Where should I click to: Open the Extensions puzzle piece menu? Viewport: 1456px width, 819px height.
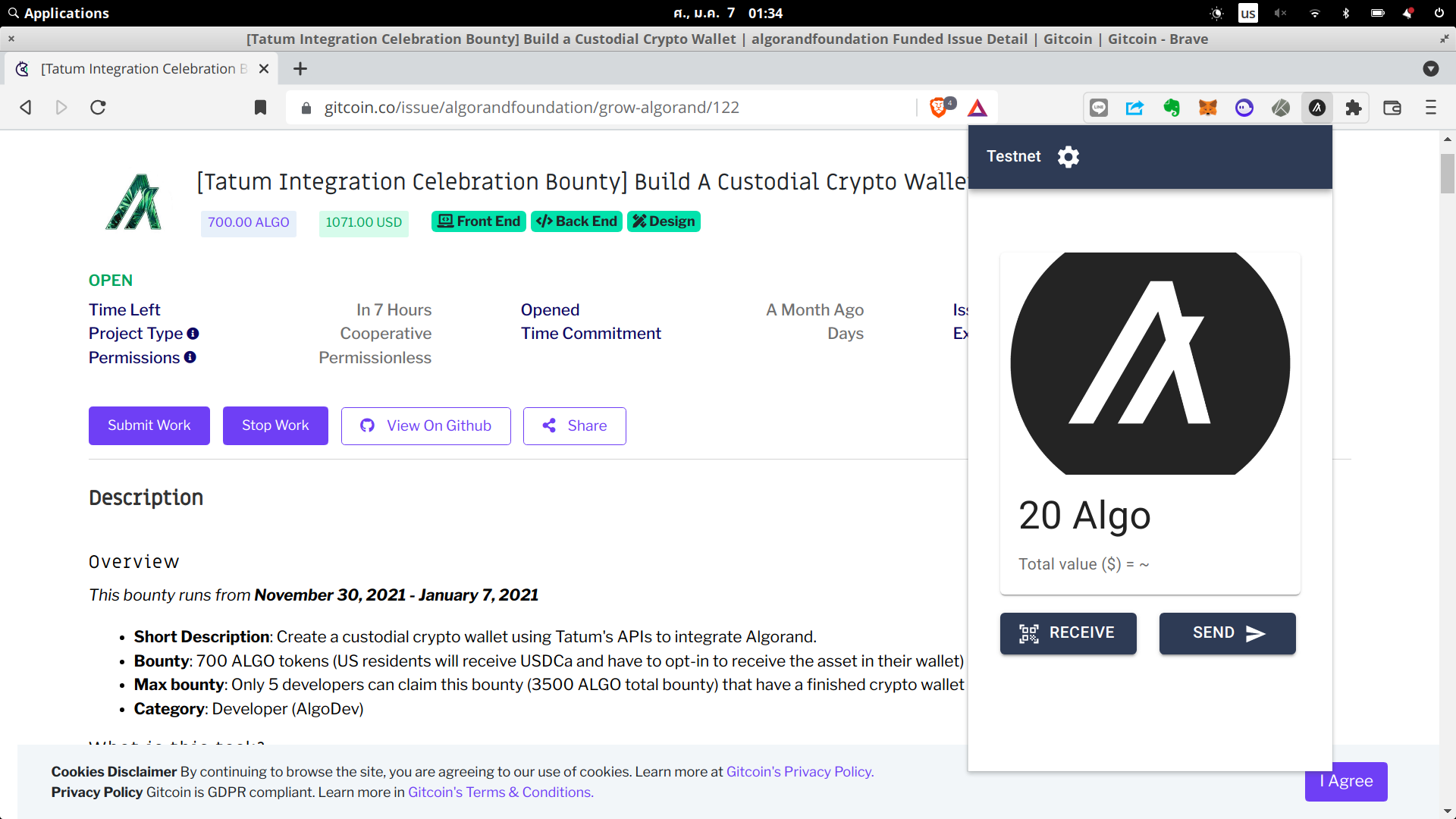click(x=1354, y=108)
